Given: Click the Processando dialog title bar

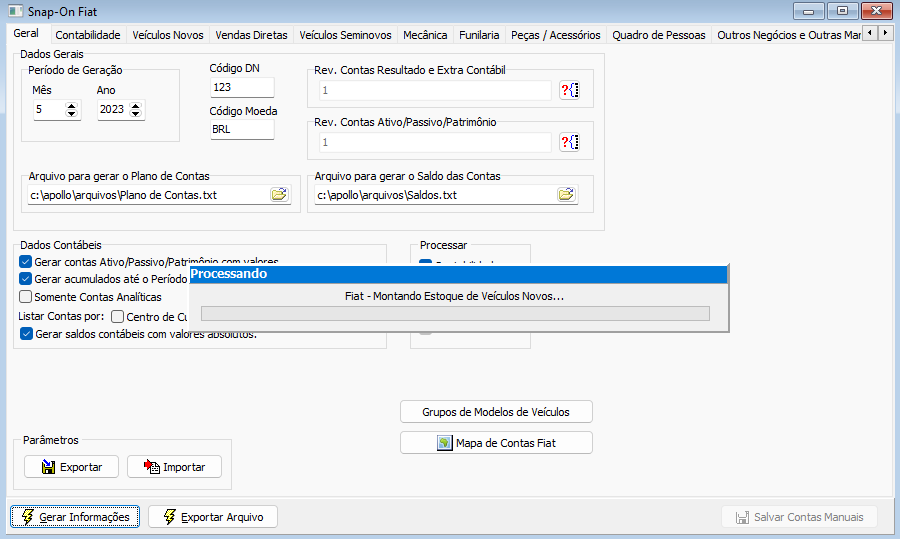Looking at the screenshot, I should click(x=458, y=274).
